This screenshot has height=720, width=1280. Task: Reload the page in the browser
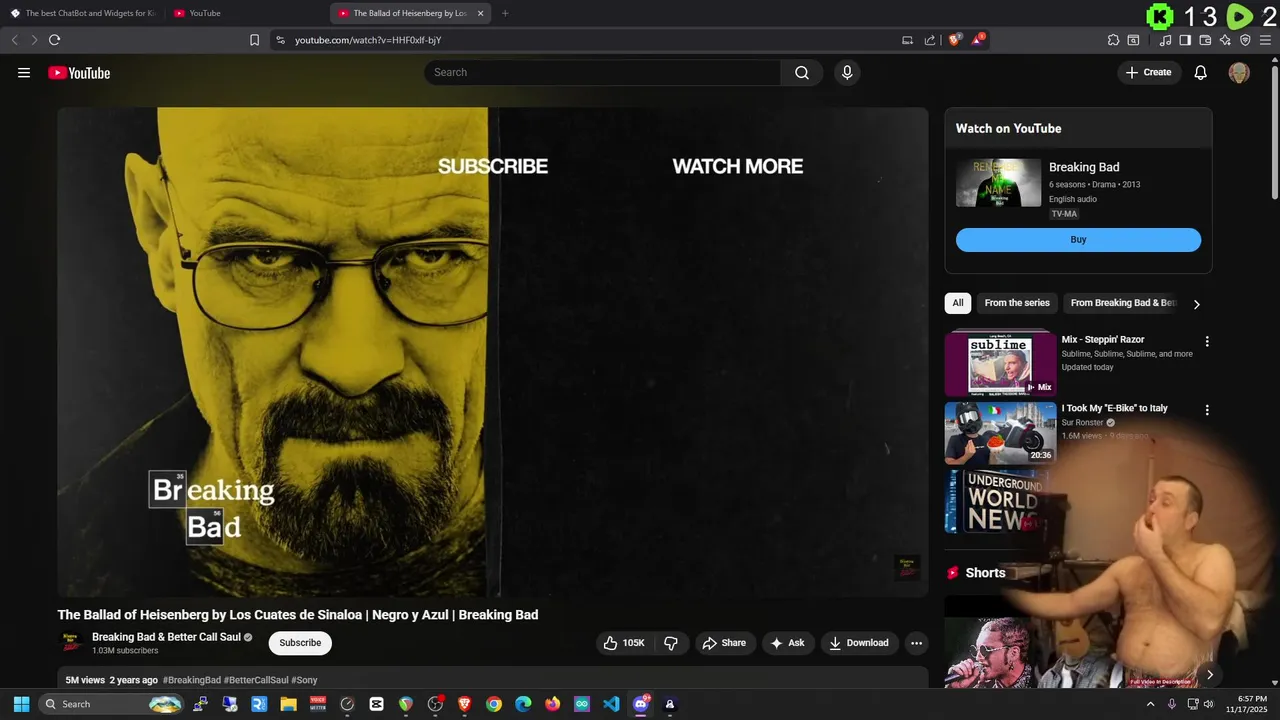(54, 40)
